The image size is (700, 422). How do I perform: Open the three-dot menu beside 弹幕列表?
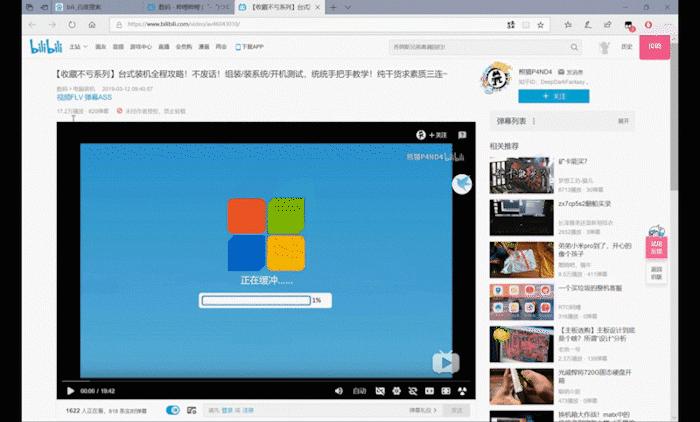click(x=534, y=121)
